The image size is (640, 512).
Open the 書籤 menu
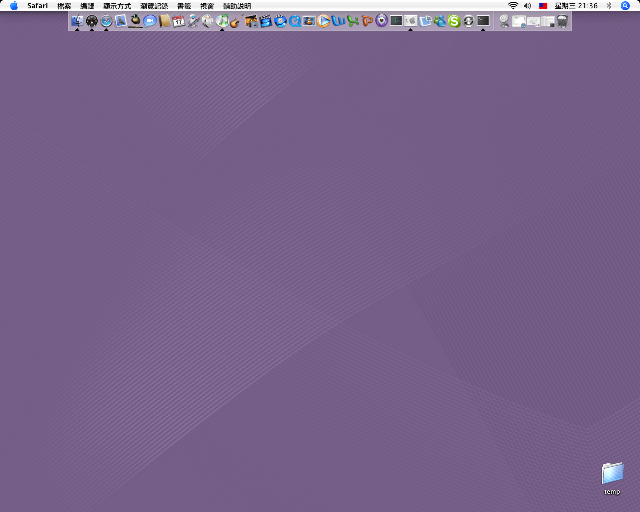pos(184,6)
